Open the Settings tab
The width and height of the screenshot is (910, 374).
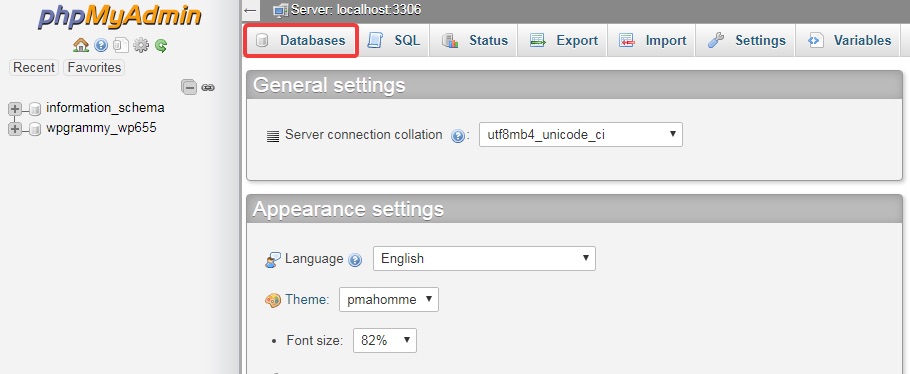746,40
